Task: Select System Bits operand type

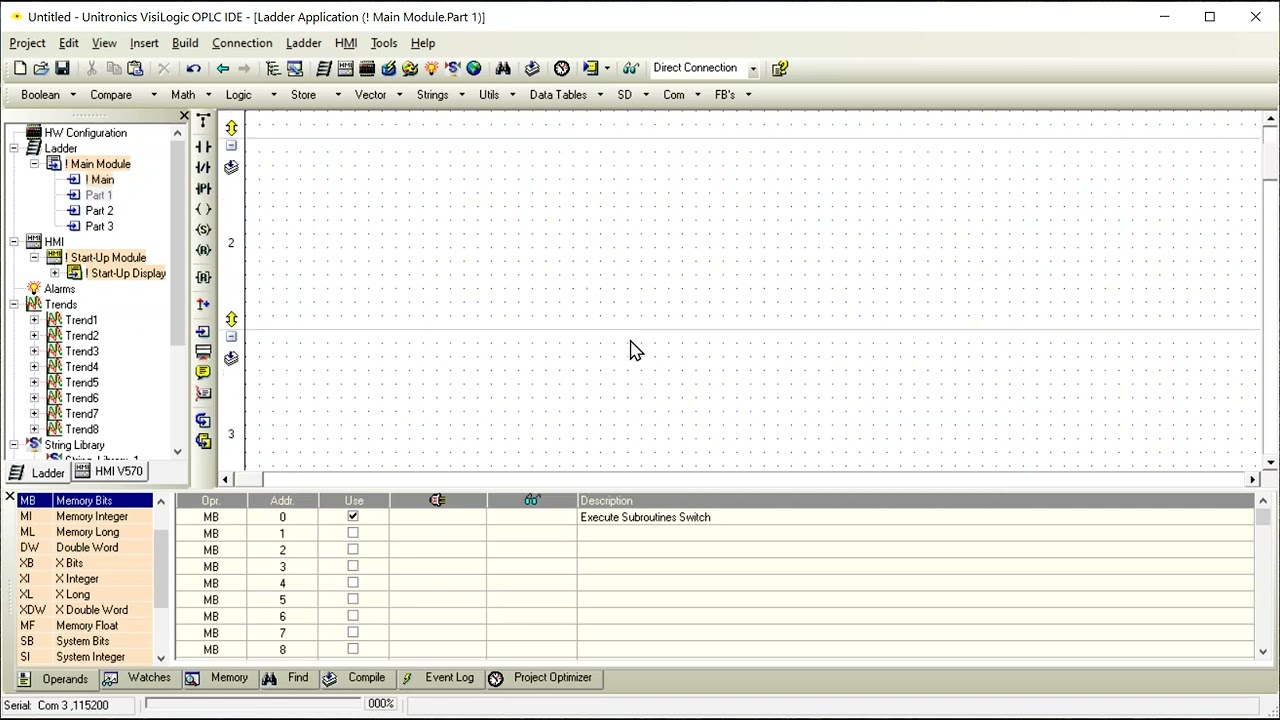Action: pos(83,641)
